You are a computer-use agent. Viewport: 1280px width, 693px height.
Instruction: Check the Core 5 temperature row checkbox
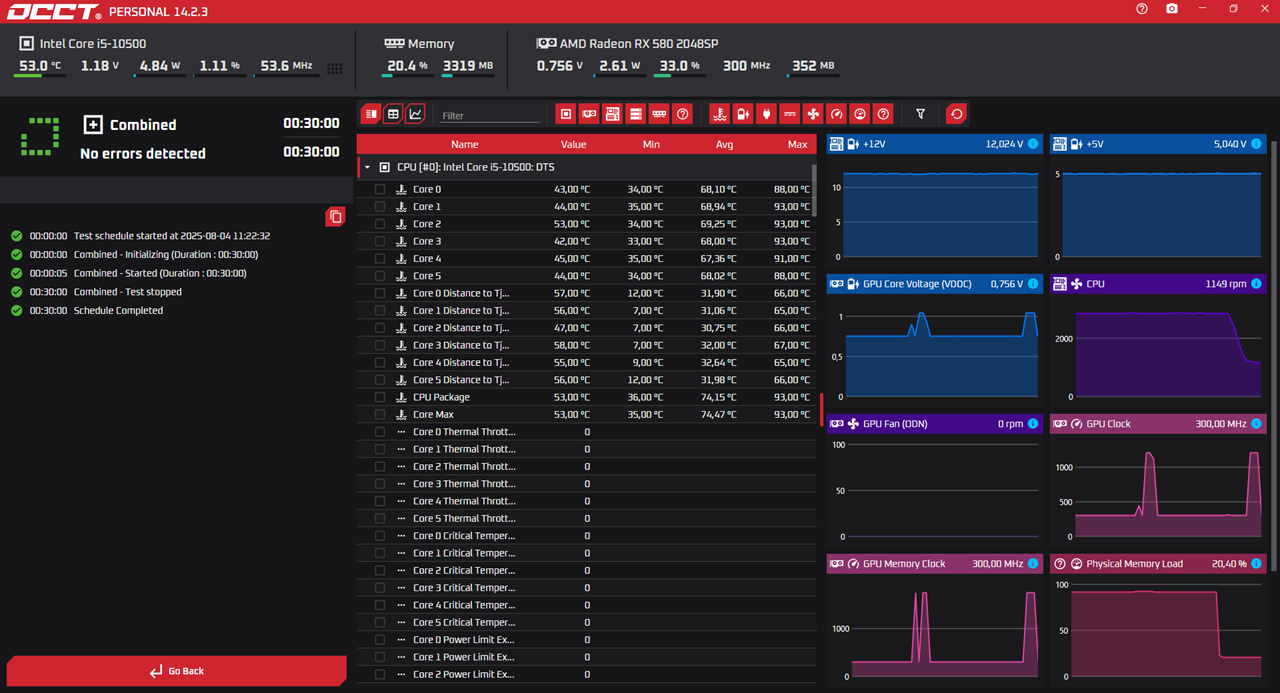(x=380, y=276)
